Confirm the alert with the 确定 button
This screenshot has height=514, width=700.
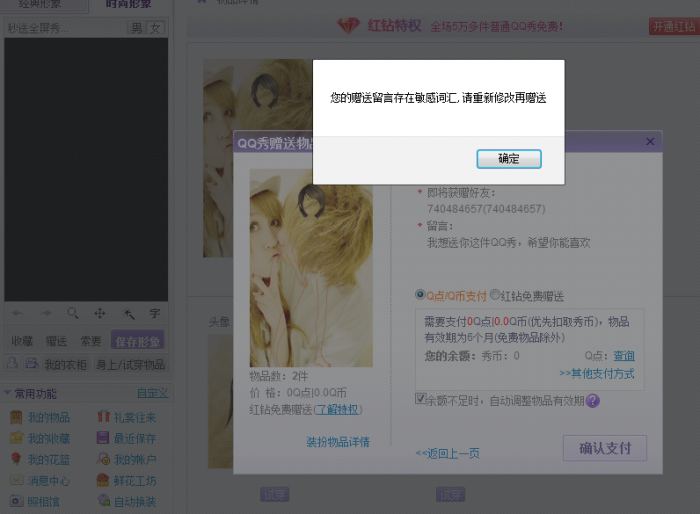click(509, 159)
